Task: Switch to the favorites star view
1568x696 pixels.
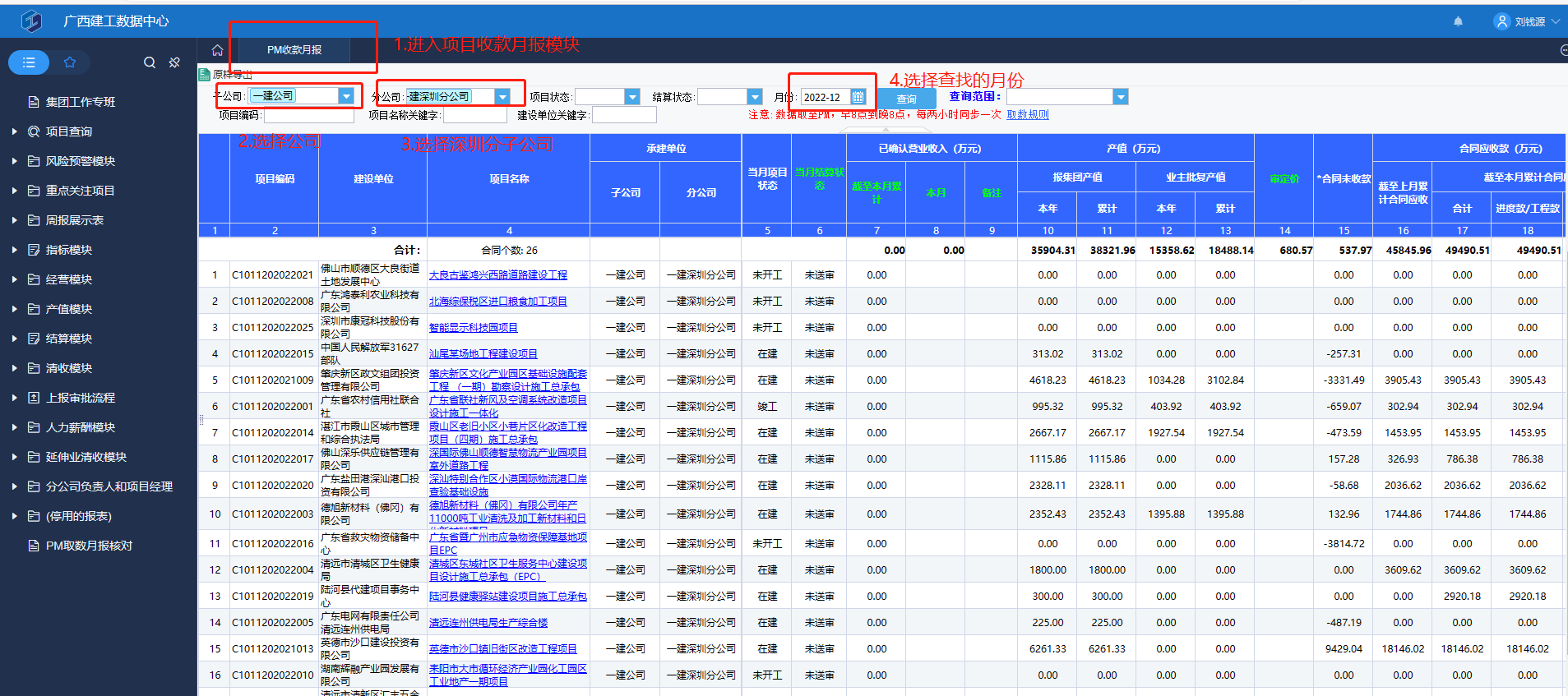Action: pos(70,62)
